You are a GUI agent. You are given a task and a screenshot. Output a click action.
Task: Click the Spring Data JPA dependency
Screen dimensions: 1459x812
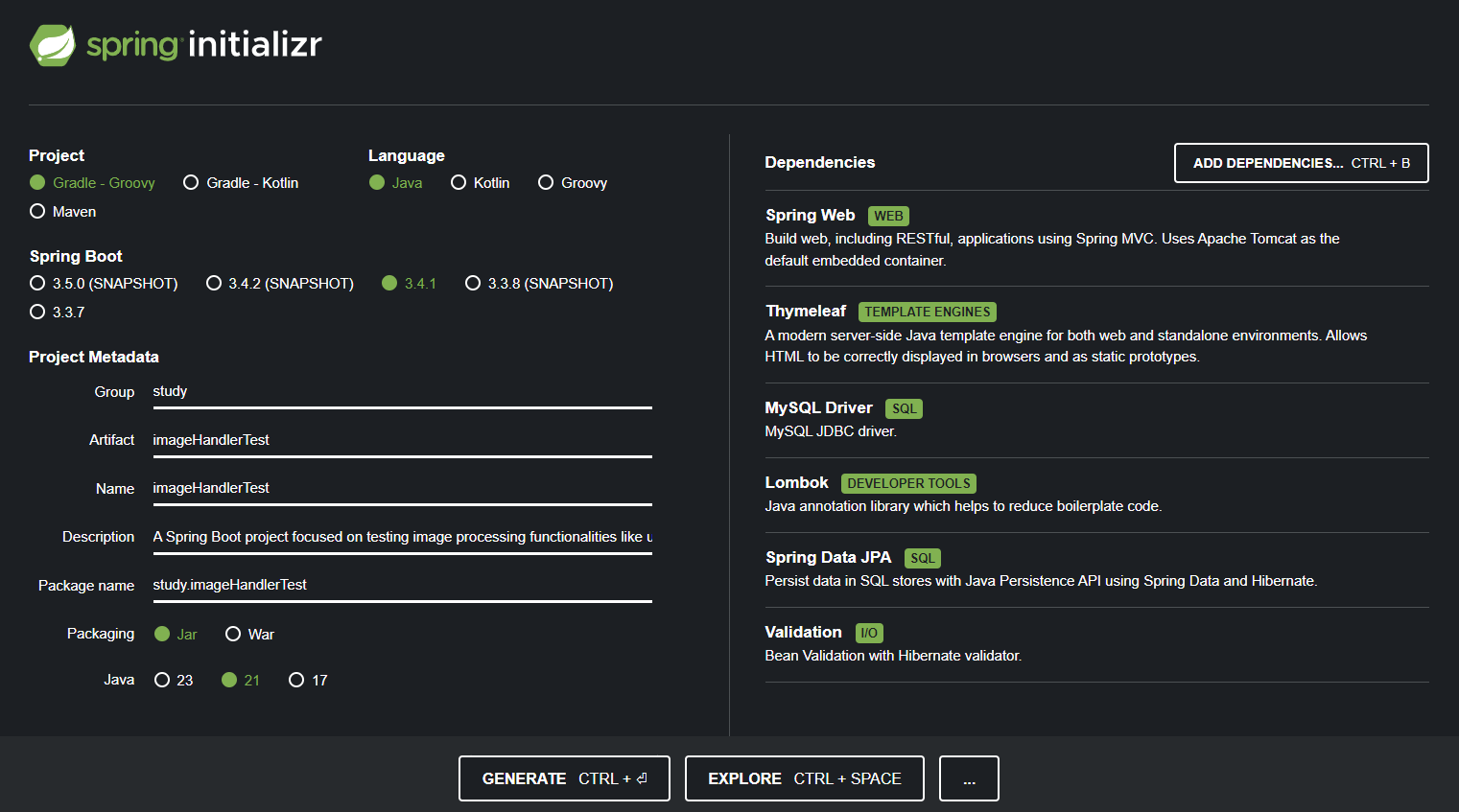[x=1096, y=569]
